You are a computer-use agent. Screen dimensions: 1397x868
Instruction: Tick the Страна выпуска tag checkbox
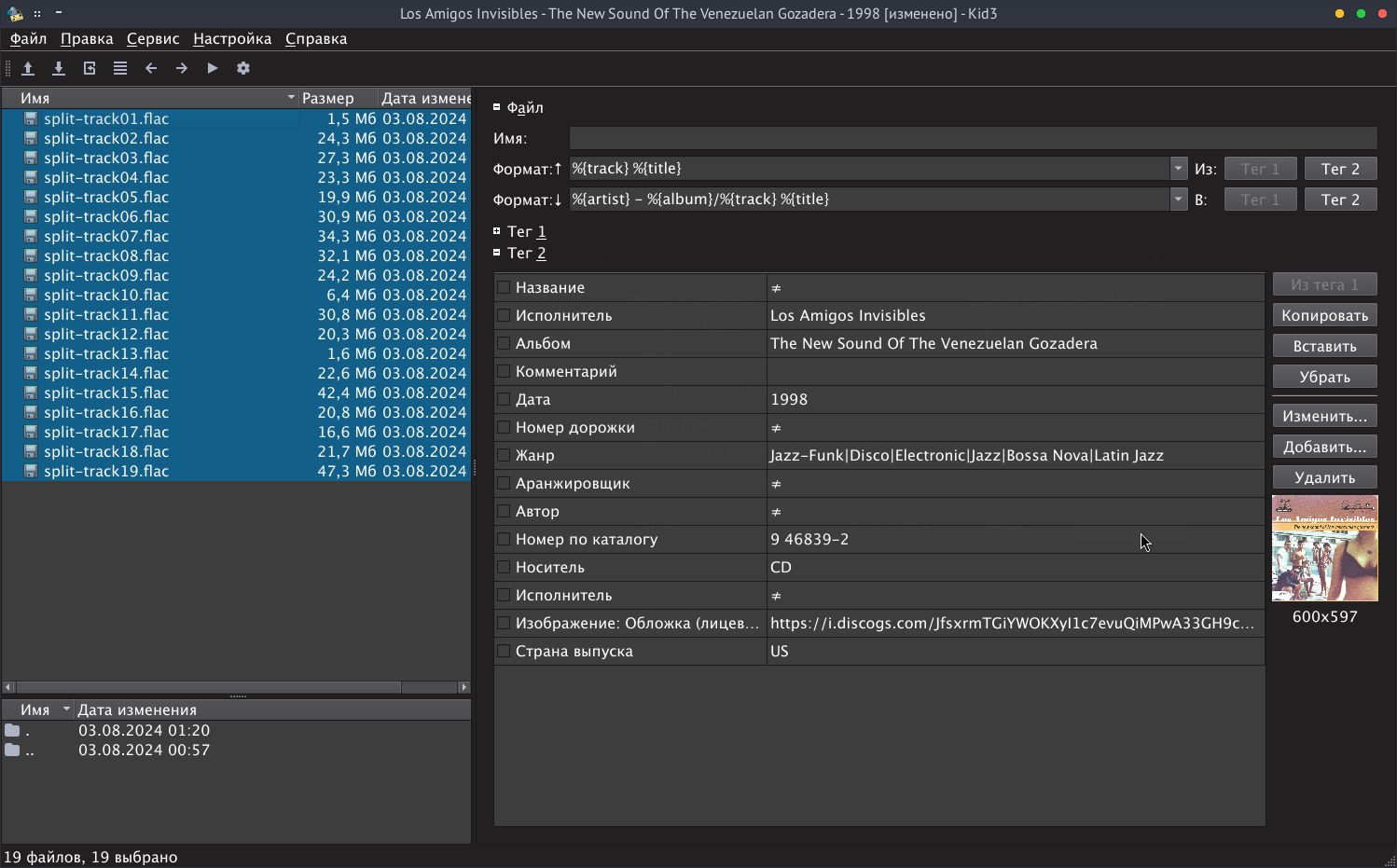tap(504, 651)
